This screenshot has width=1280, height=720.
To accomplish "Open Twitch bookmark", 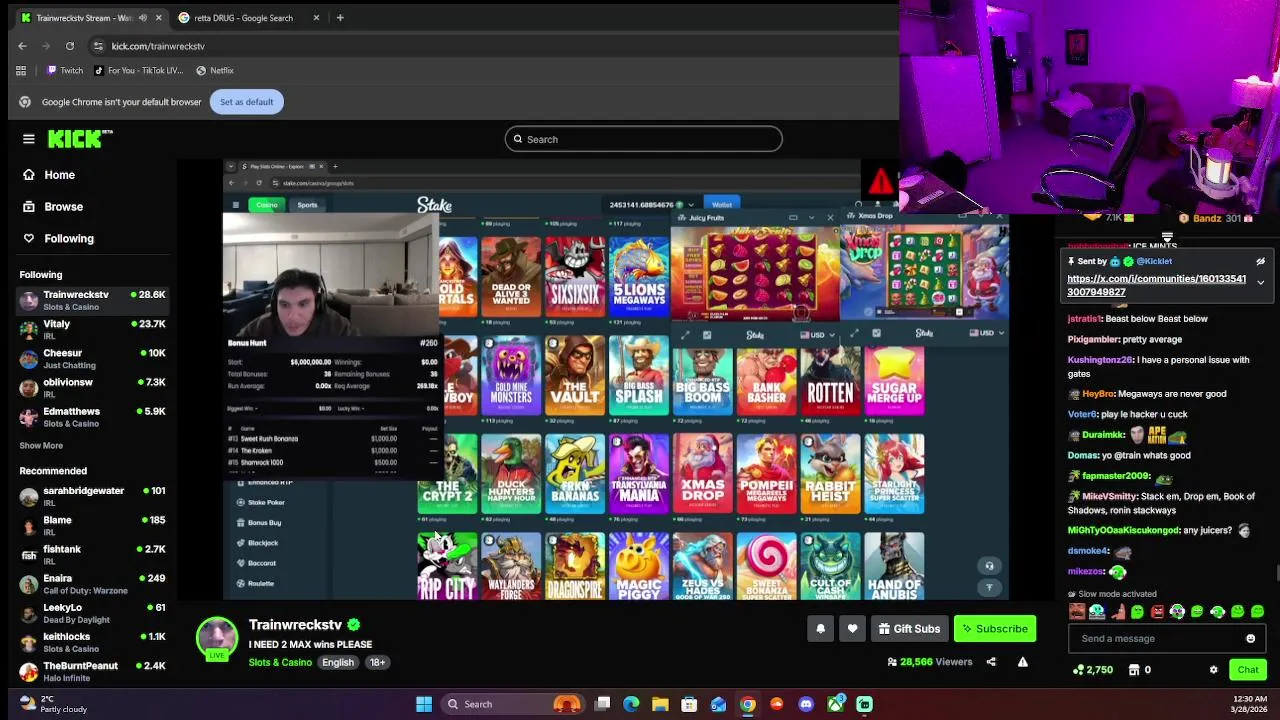I will coord(65,71).
